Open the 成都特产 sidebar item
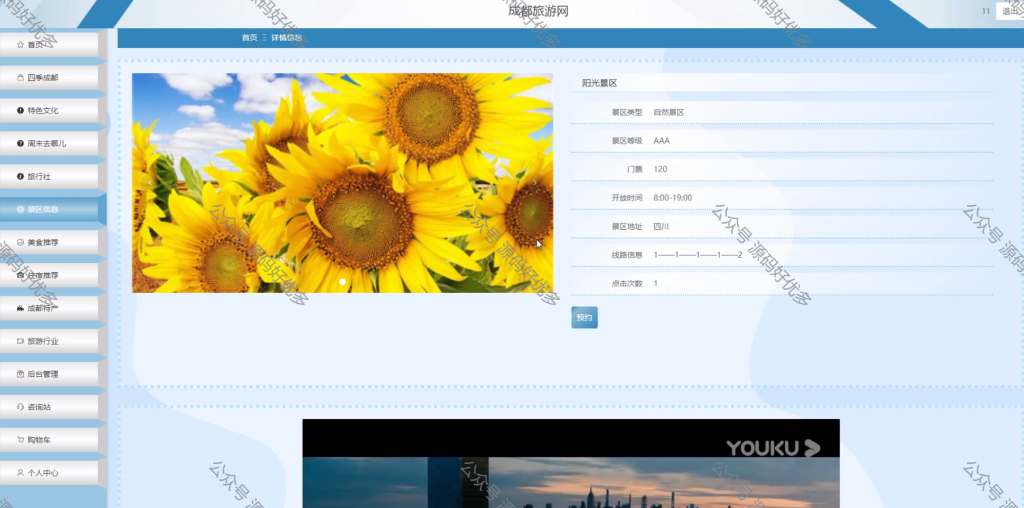The width and height of the screenshot is (1024, 508). [x=49, y=308]
